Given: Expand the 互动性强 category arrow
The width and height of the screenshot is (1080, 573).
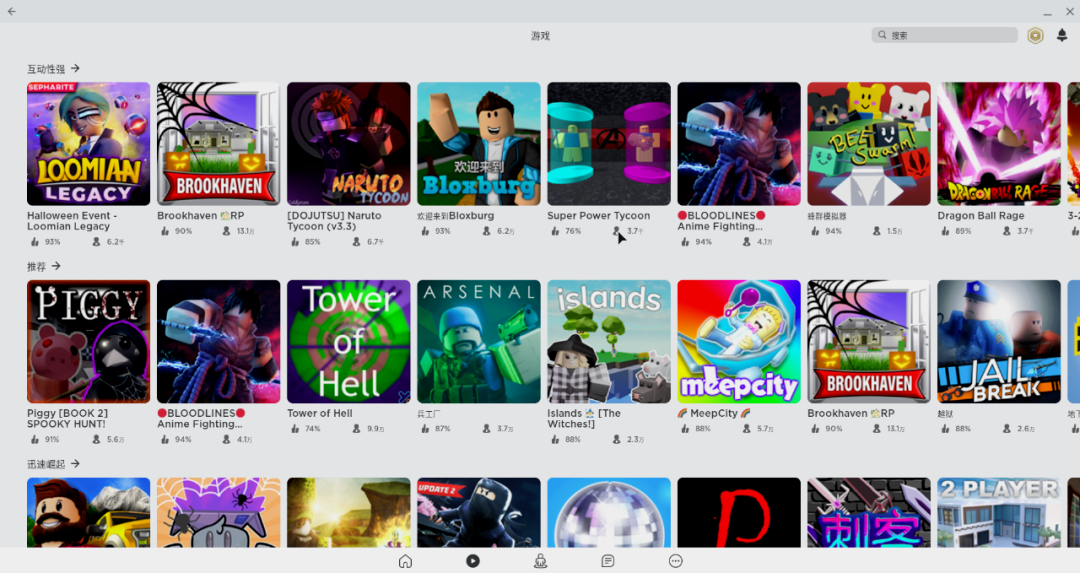Looking at the screenshot, I should (x=75, y=68).
